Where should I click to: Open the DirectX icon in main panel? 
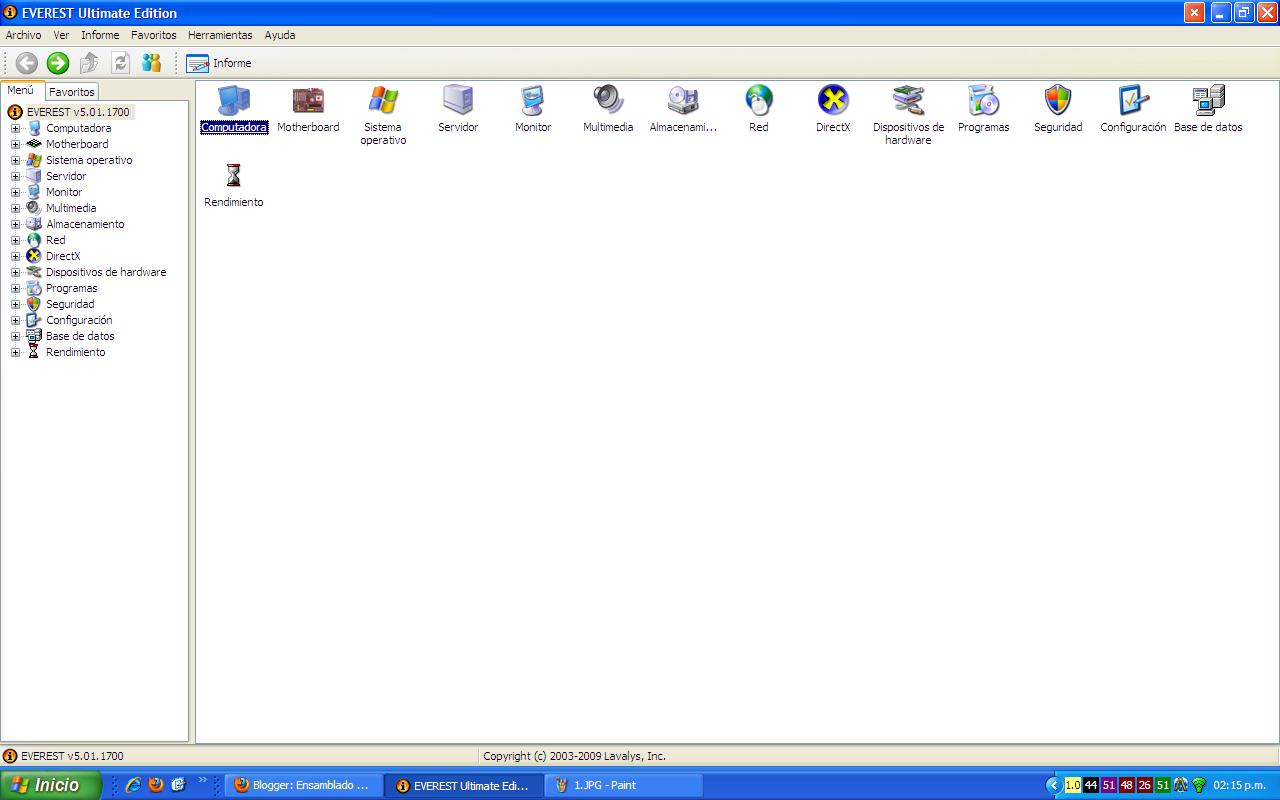pyautogui.click(x=833, y=101)
